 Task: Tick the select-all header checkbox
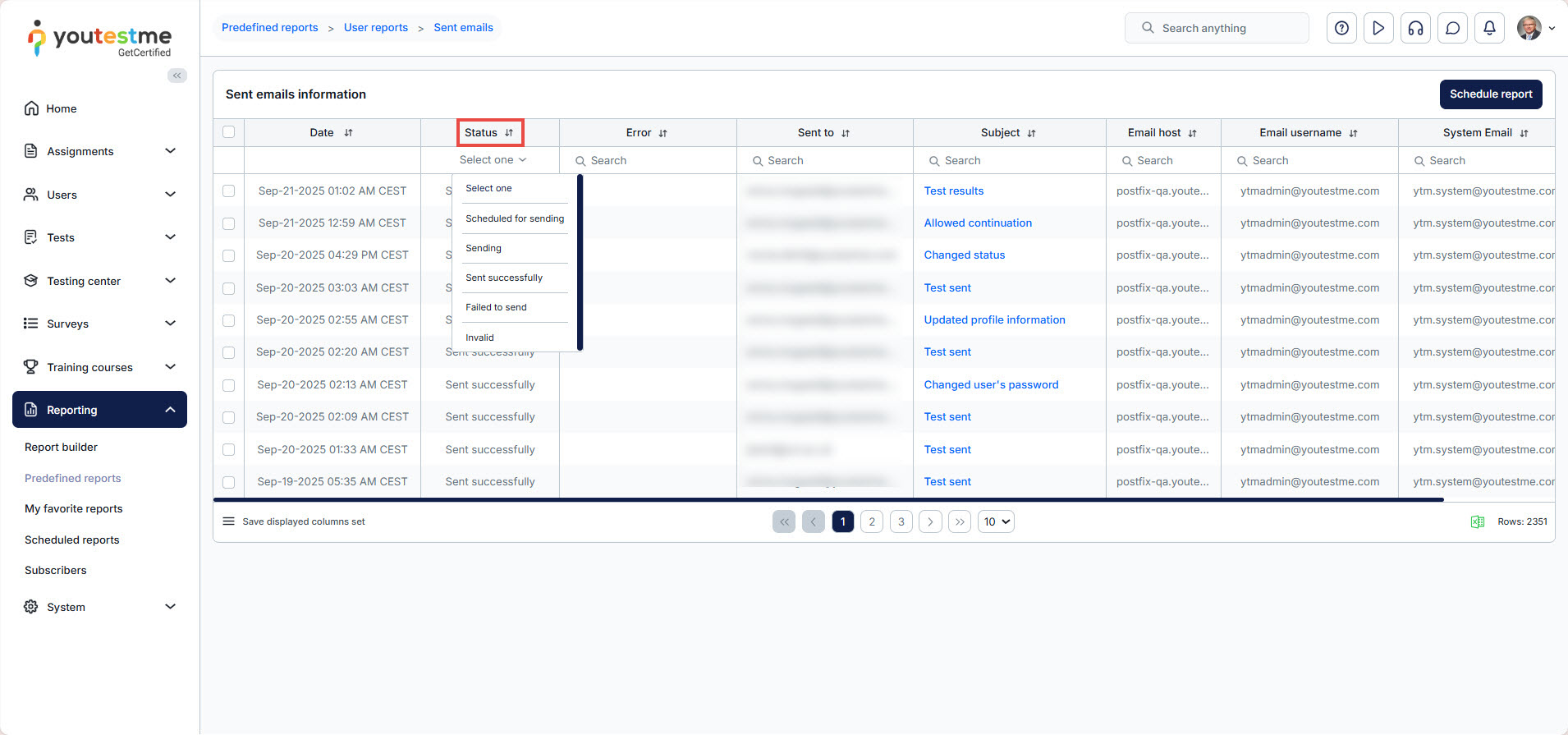[229, 132]
